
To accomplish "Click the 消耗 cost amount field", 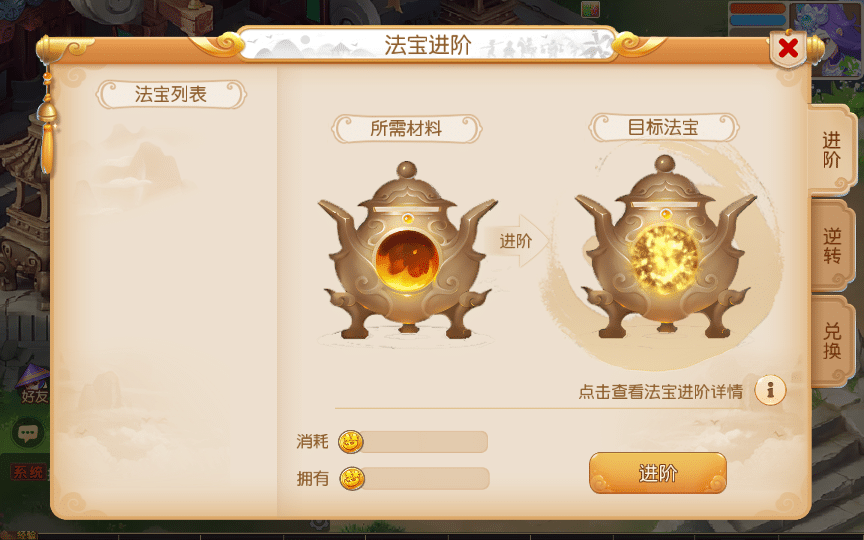I will [x=425, y=442].
